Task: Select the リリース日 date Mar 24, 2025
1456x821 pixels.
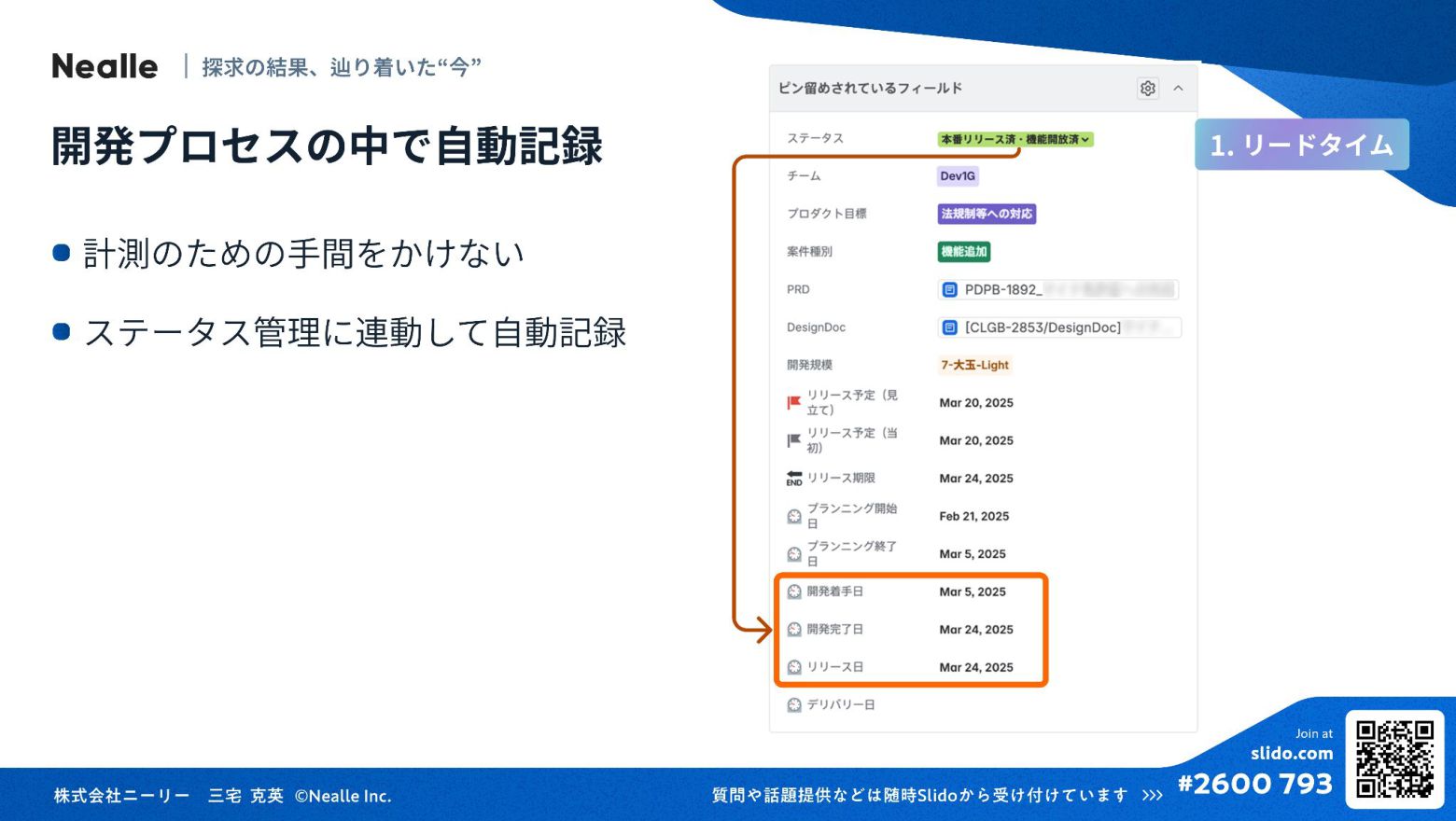Action: tap(975, 667)
